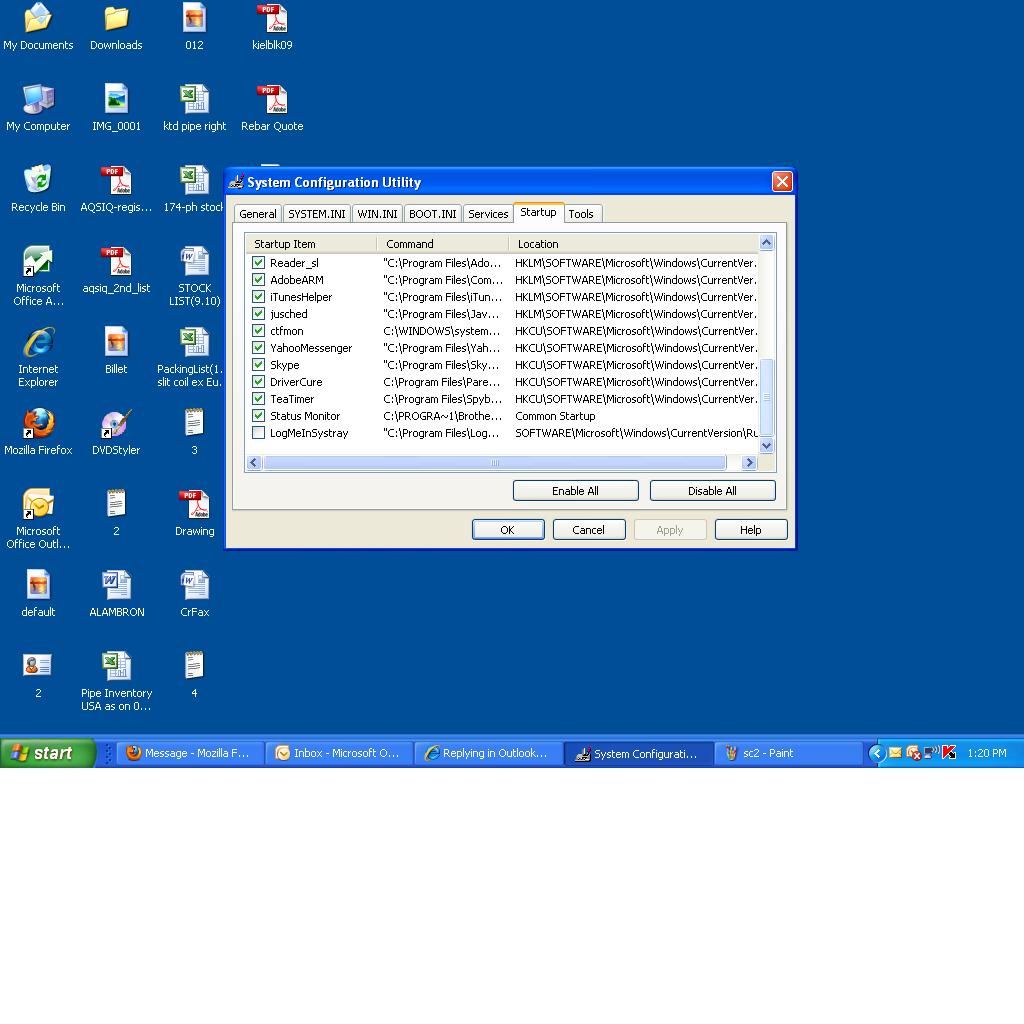The width and height of the screenshot is (1024, 1024).
Task: Uncheck the iTunesHelper startup item
Action: click(259, 296)
